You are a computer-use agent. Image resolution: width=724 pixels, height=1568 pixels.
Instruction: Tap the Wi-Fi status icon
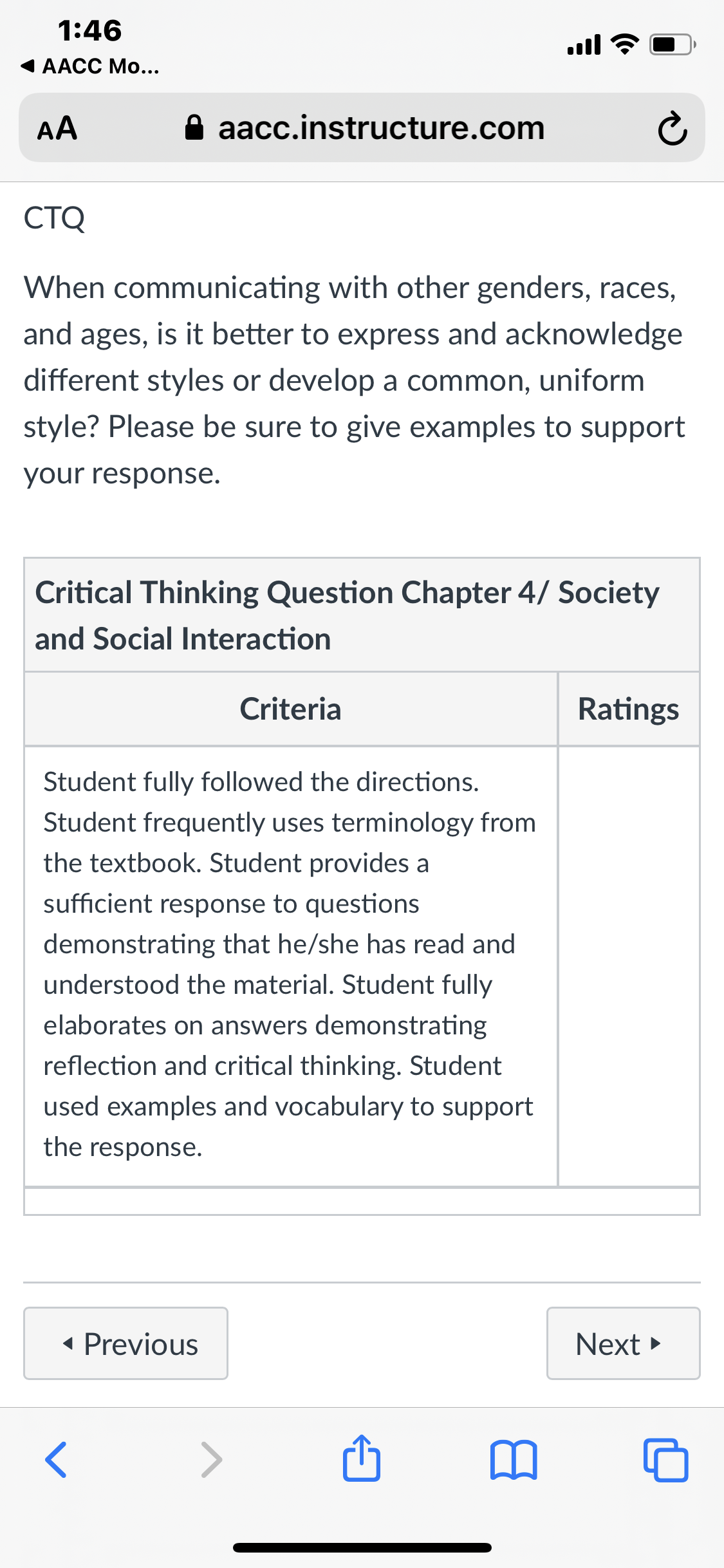pyautogui.click(x=624, y=44)
